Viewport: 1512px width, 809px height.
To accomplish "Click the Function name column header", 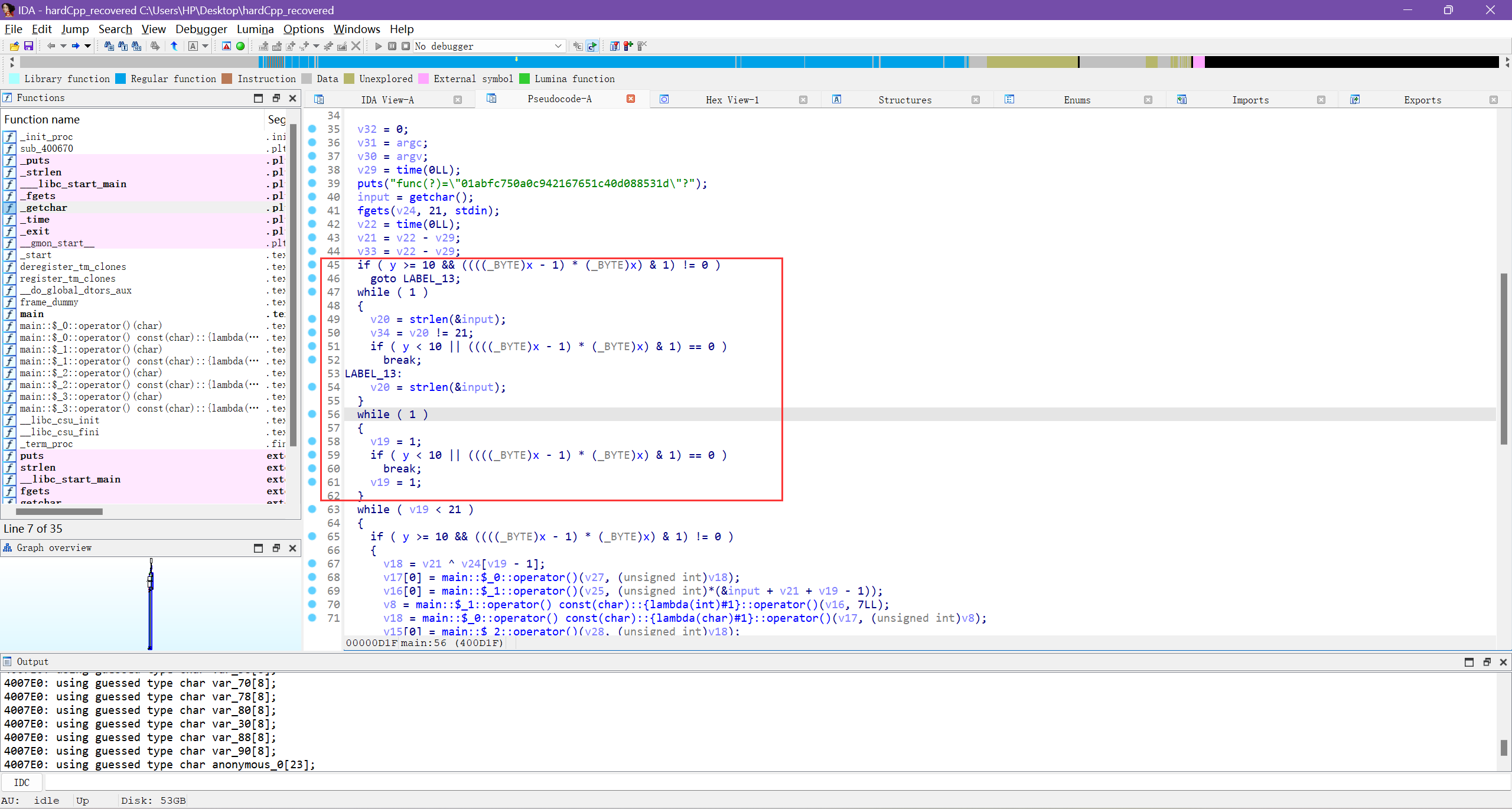I will click(132, 119).
